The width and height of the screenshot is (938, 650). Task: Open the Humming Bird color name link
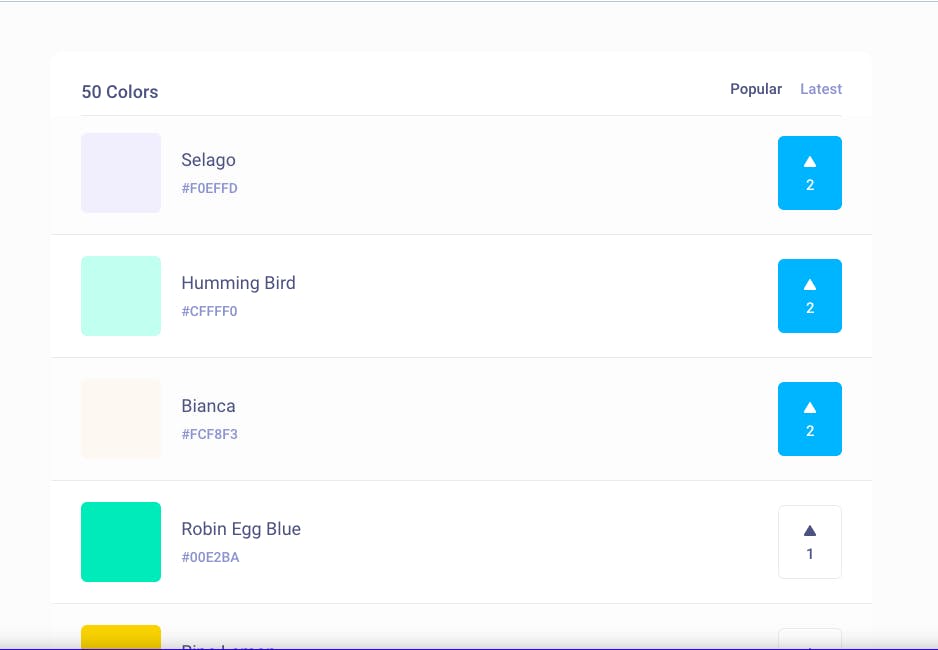pyautogui.click(x=238, y=283)
